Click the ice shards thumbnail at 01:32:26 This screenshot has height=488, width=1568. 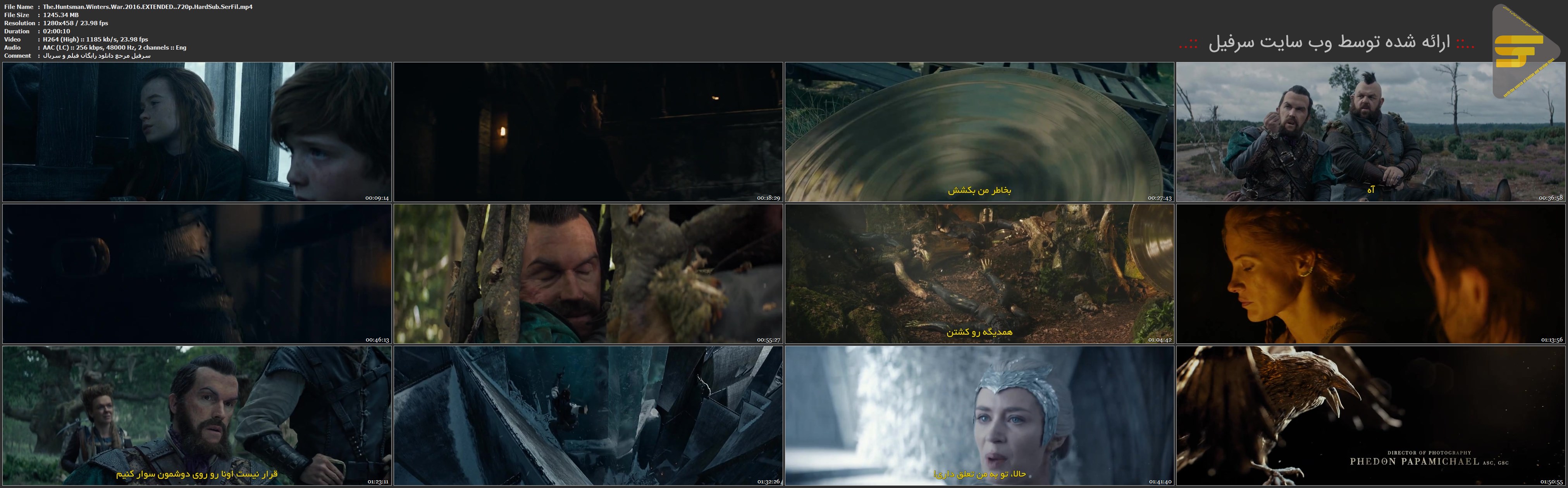(x=588, y=416)
